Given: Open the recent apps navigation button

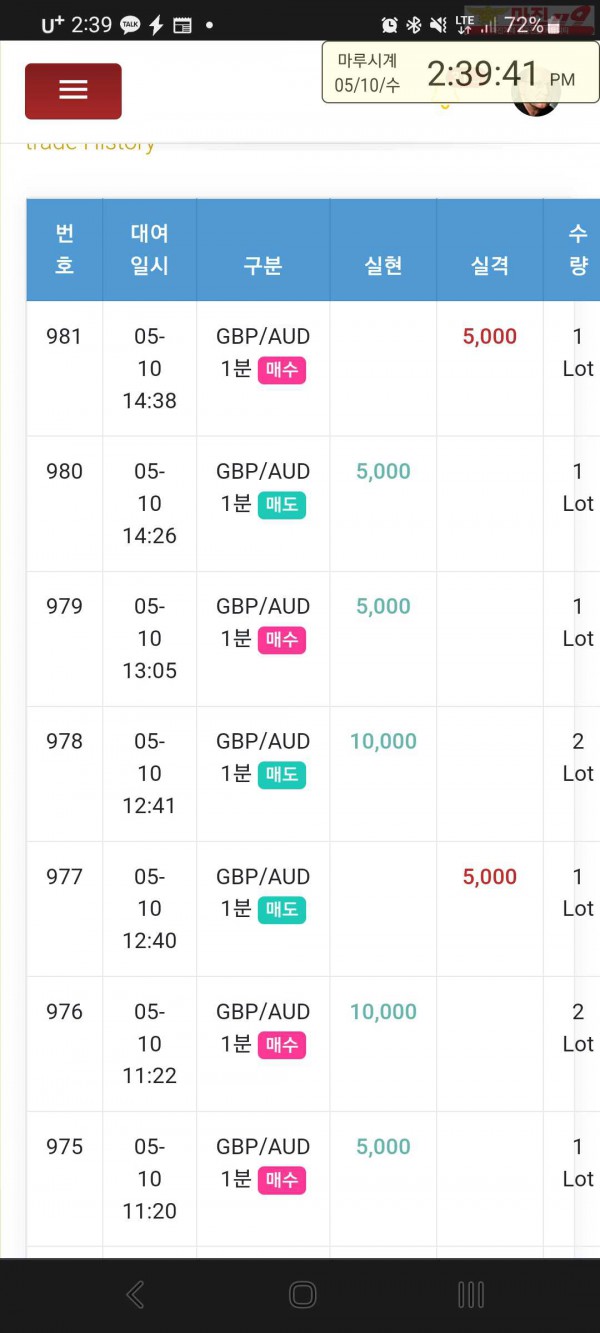Looking at the screenshot, I should click(471, 1295).
